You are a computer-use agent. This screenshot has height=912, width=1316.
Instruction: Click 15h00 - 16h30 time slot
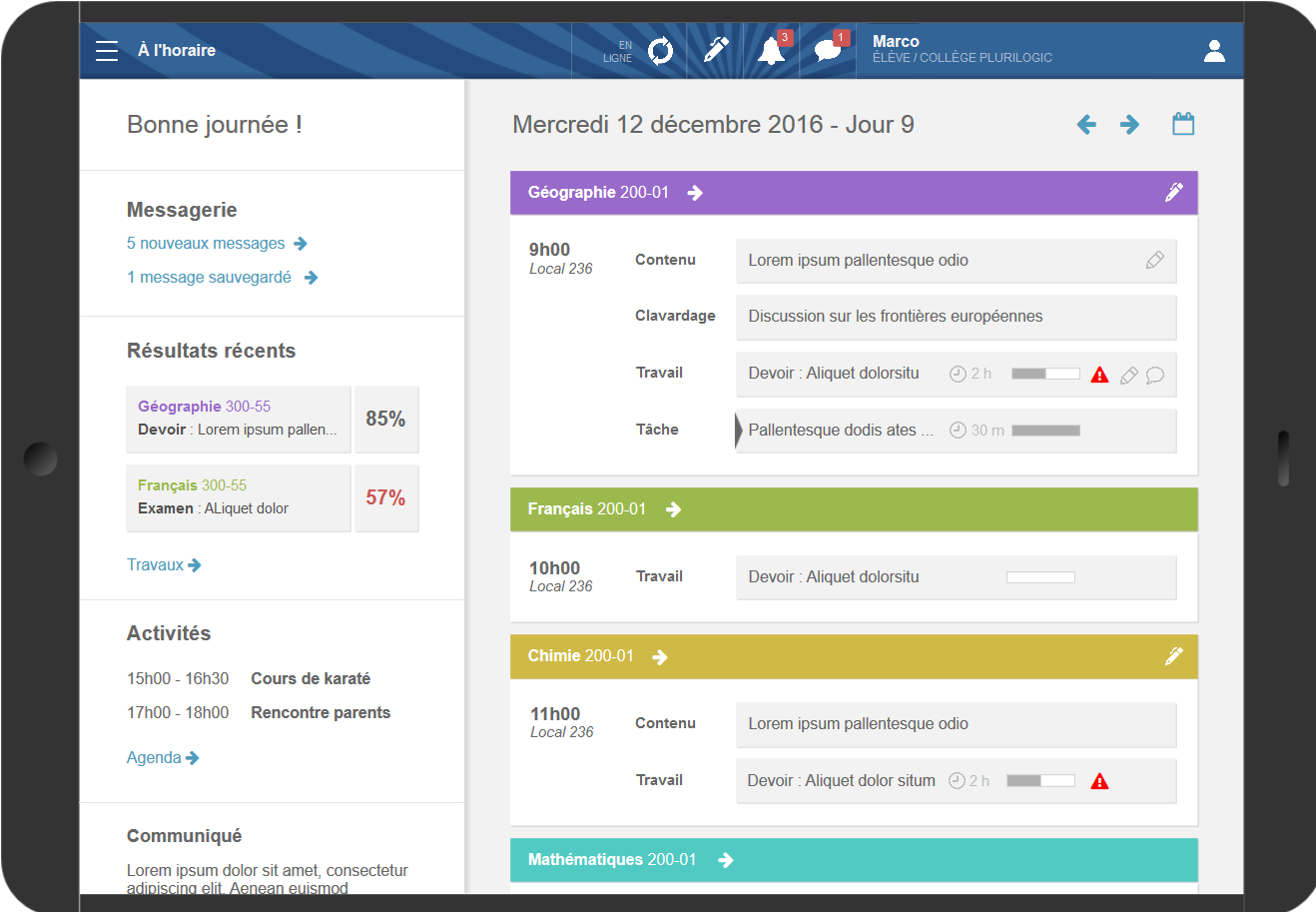pyautogui.click(x=178, y=679)
